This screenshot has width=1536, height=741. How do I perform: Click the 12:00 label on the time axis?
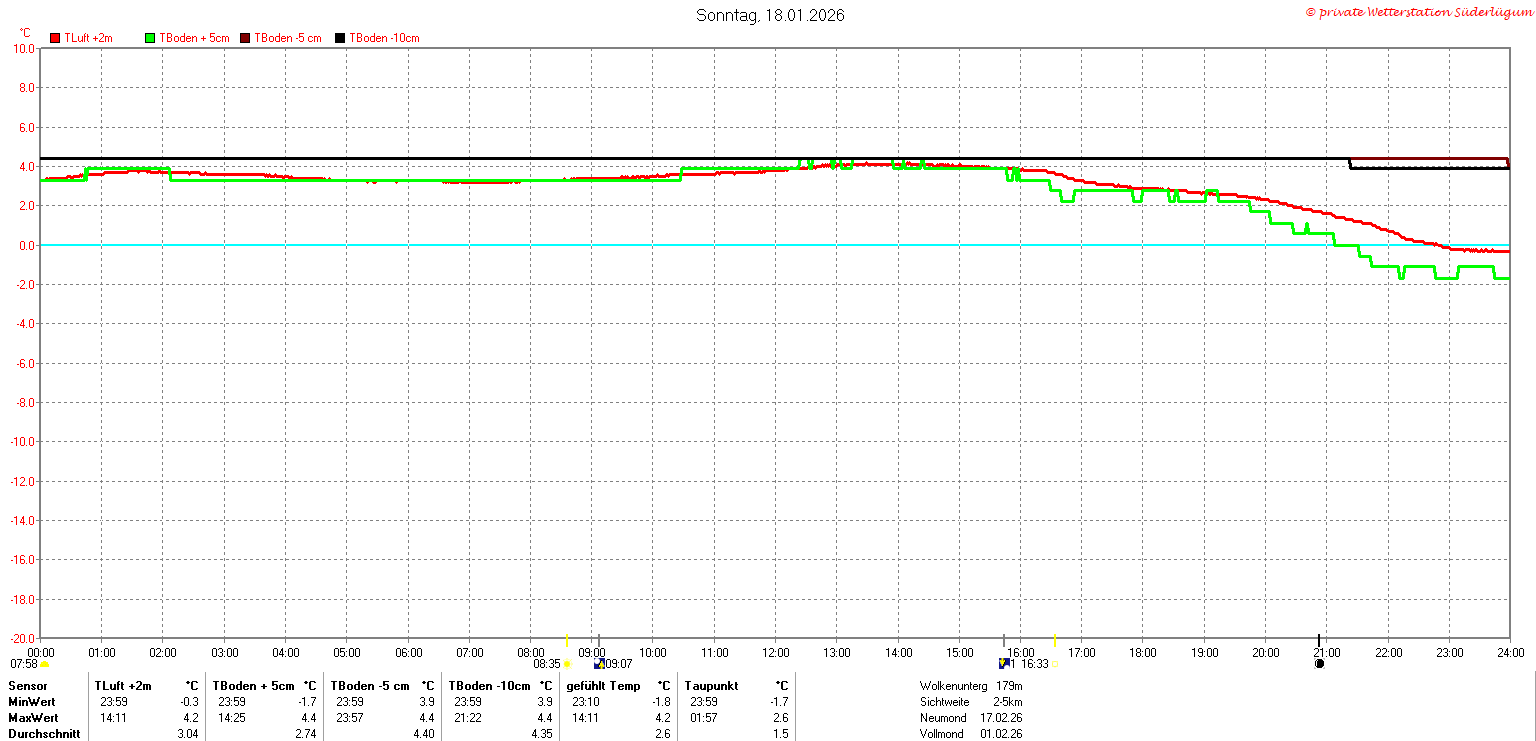775,653
